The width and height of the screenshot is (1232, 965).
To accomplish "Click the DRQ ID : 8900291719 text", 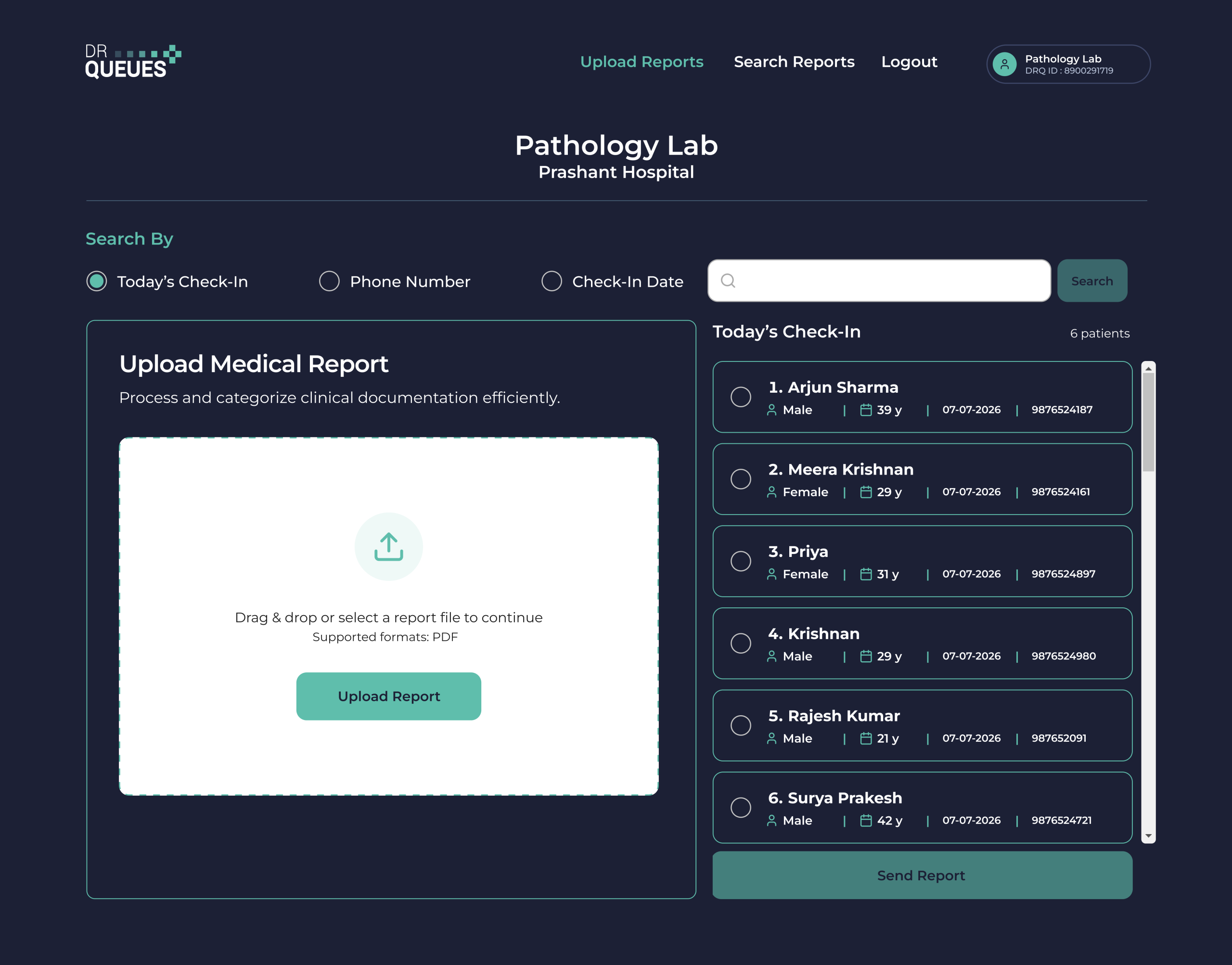I will point(1069,71).
